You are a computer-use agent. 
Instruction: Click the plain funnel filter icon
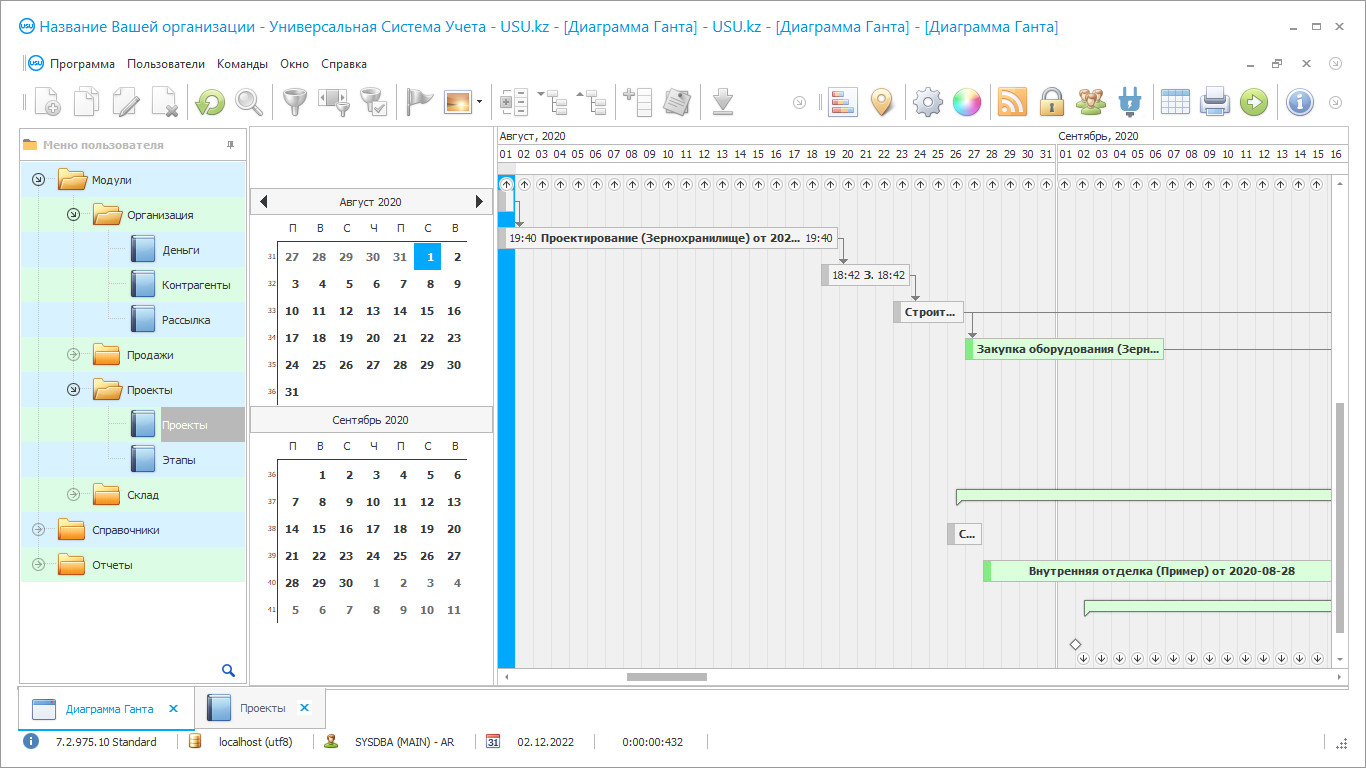pos(294,101)
